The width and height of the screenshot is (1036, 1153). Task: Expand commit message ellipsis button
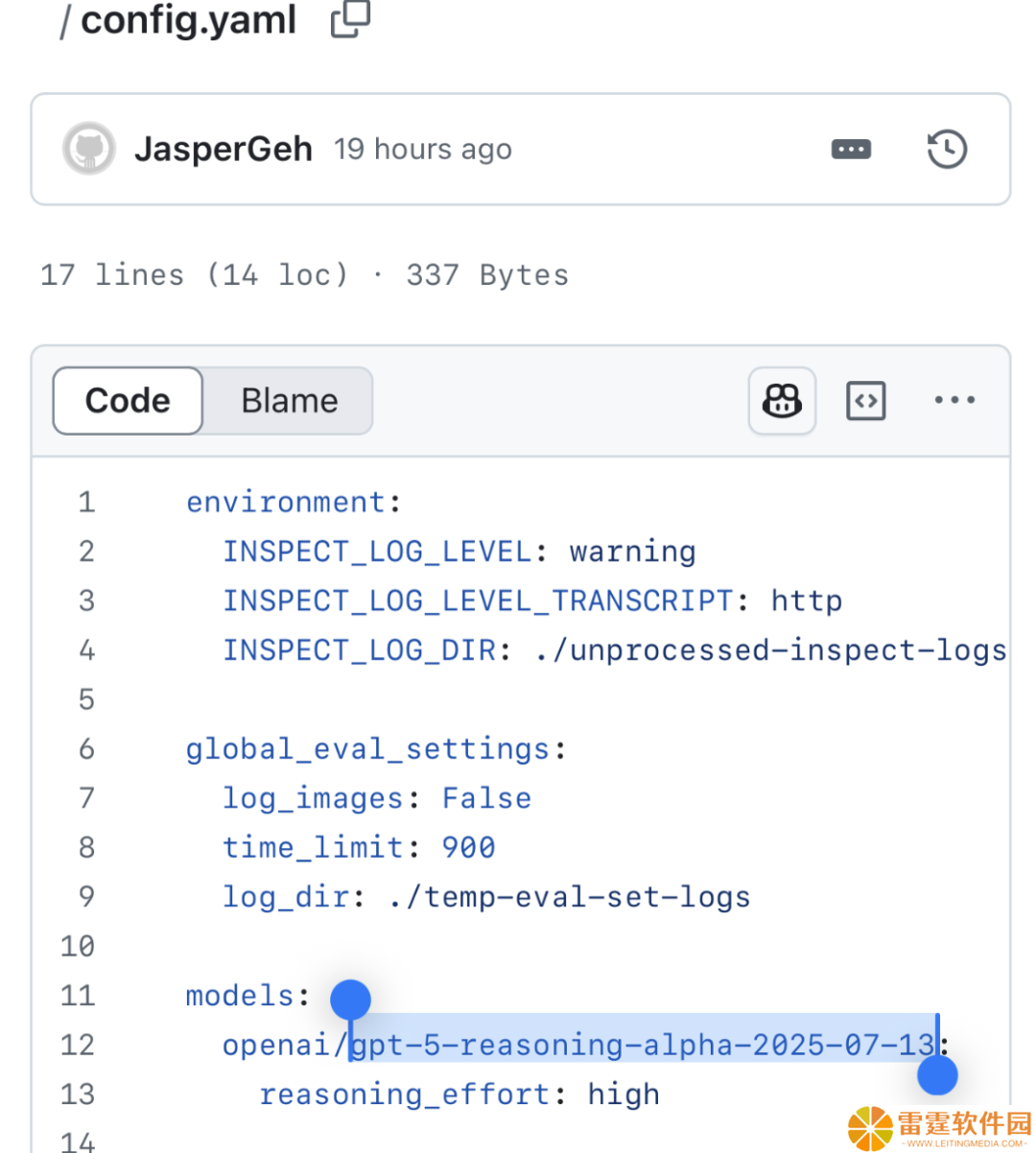tap(851, 150)
